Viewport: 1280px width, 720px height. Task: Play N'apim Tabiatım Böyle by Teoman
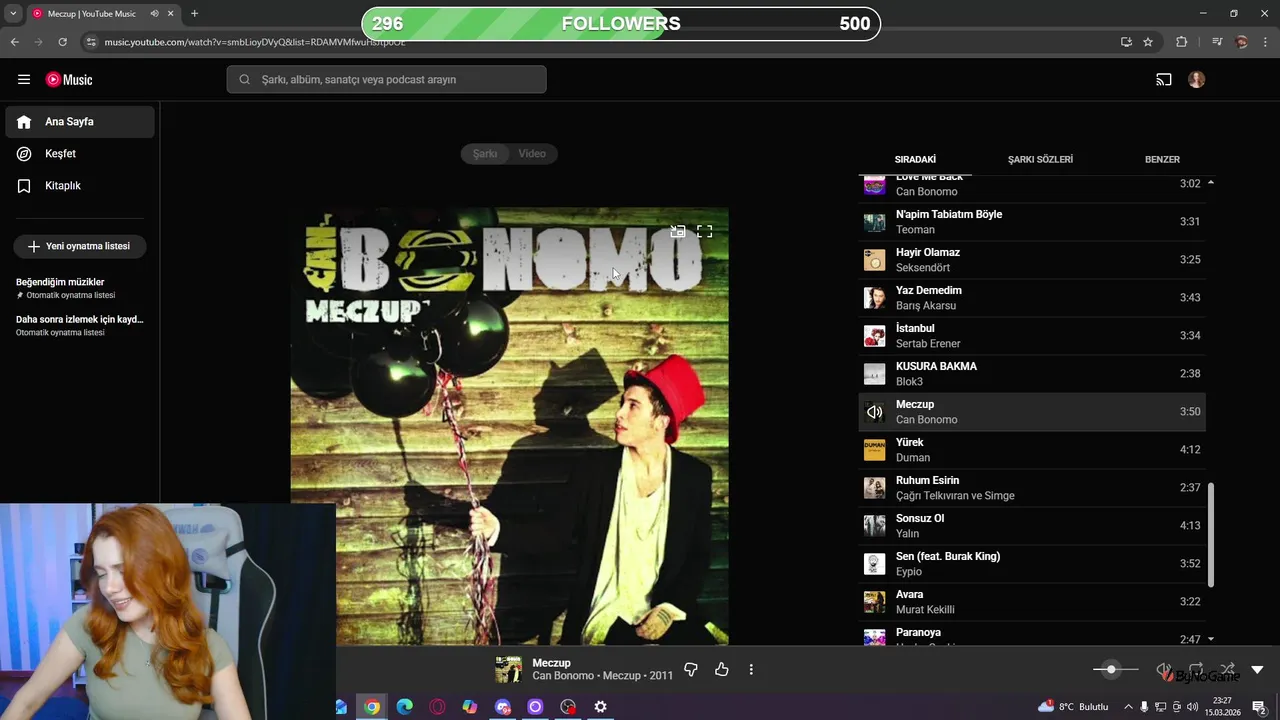[x=1032, y=222]
